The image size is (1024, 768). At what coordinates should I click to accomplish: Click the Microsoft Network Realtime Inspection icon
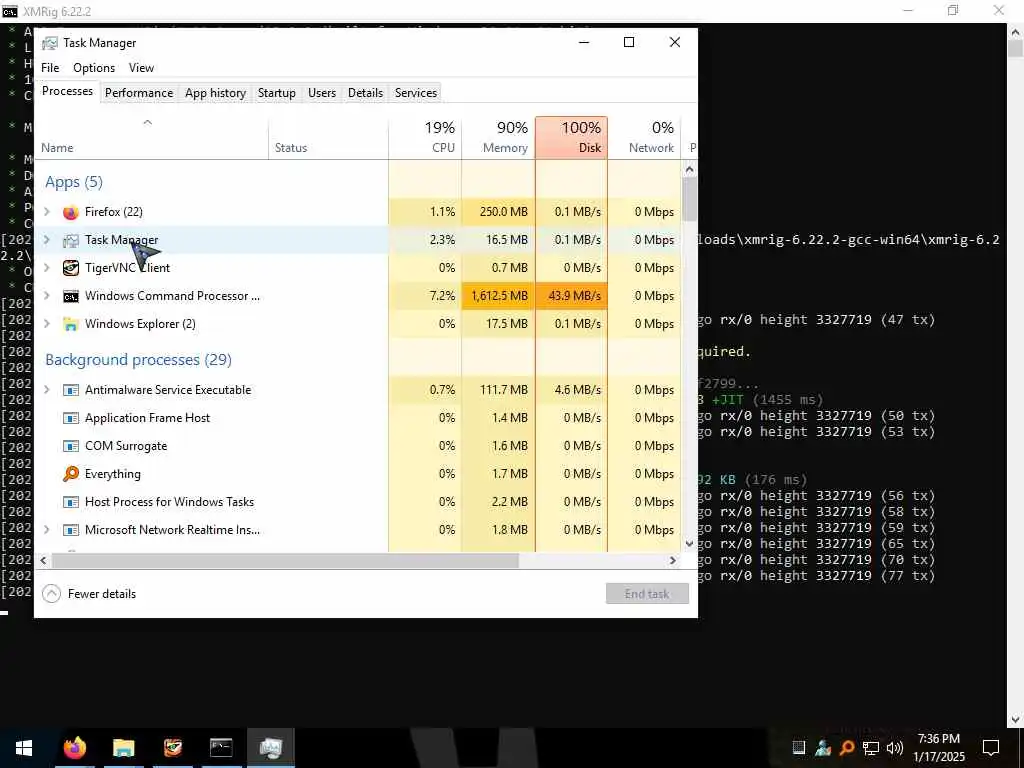71,530
